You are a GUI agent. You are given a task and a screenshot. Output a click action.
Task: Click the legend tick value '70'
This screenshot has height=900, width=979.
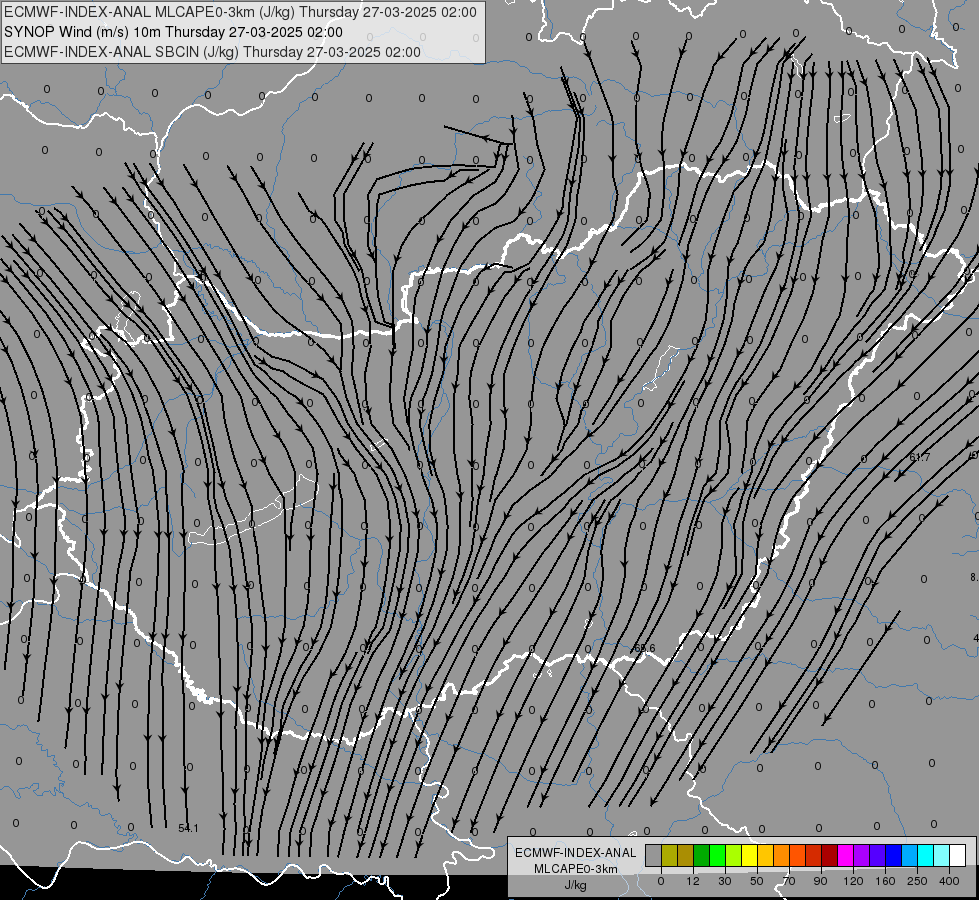click(x=789, y=881)
